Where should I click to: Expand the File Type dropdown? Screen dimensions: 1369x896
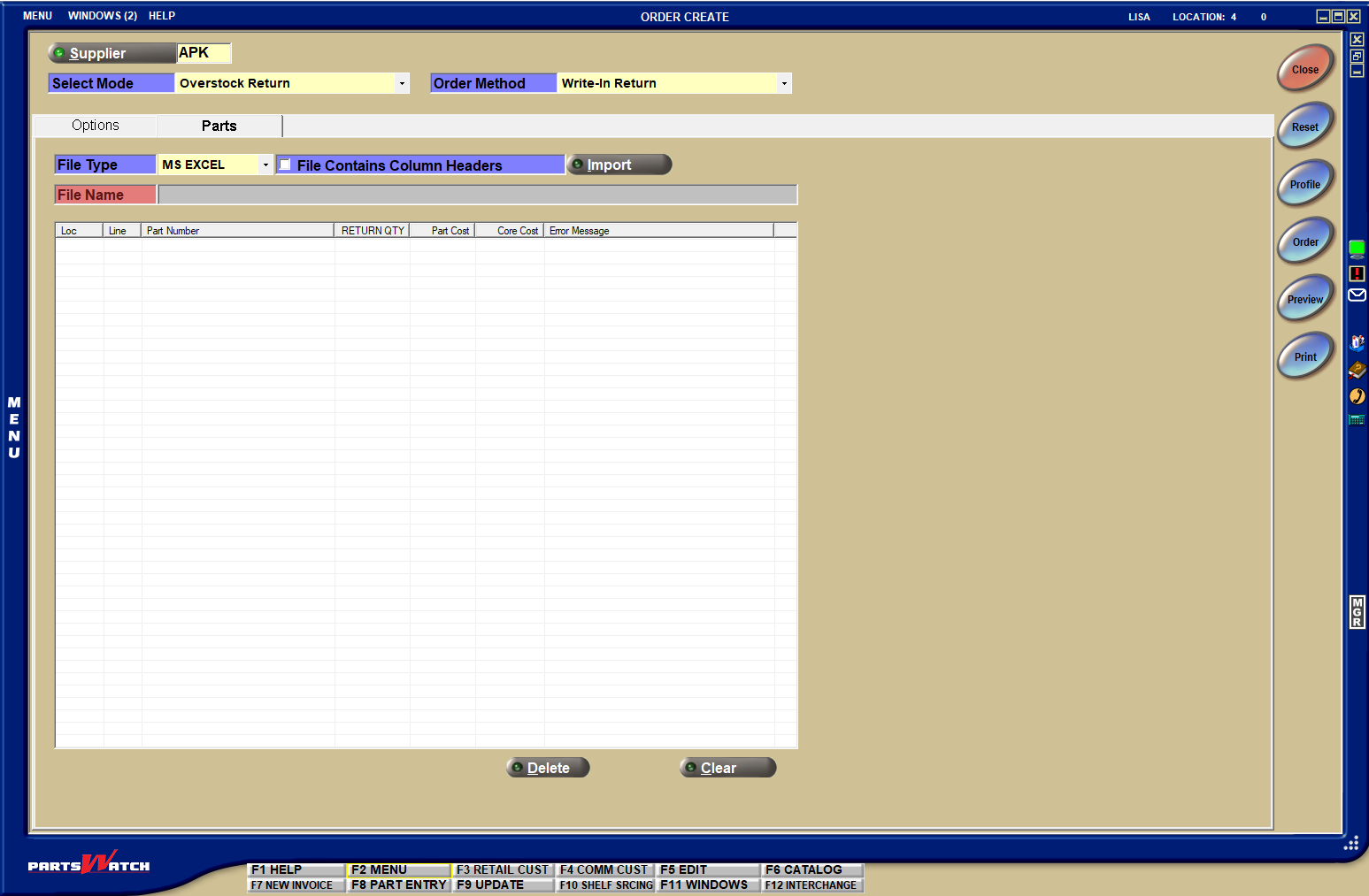click(x=265, y=165)
